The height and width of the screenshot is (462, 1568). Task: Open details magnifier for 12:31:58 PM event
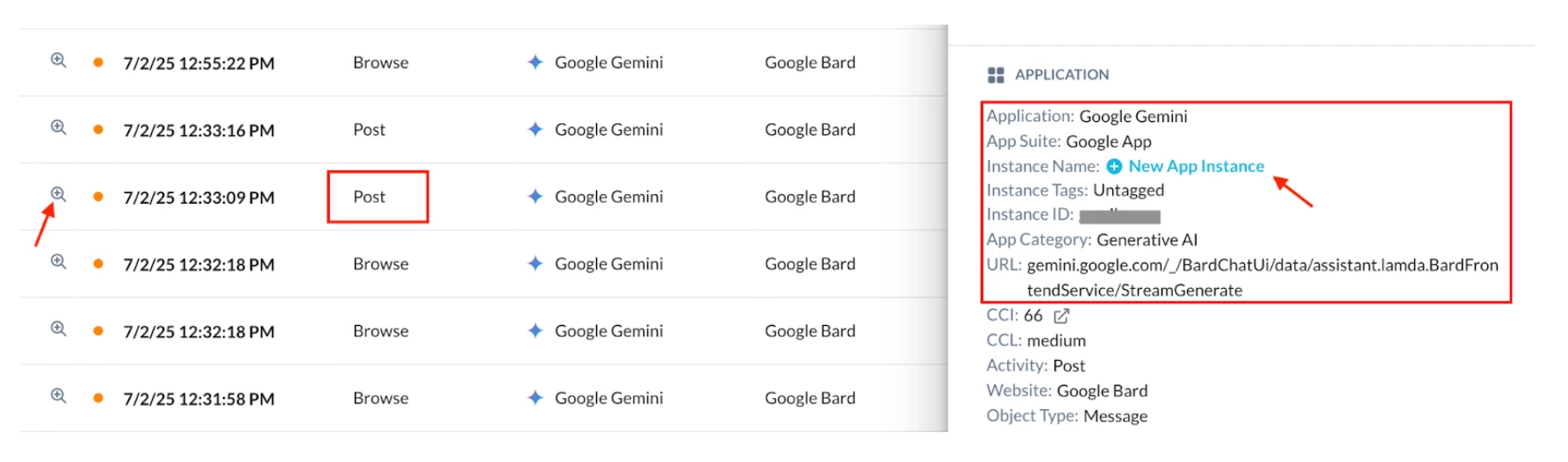[58, 395]
